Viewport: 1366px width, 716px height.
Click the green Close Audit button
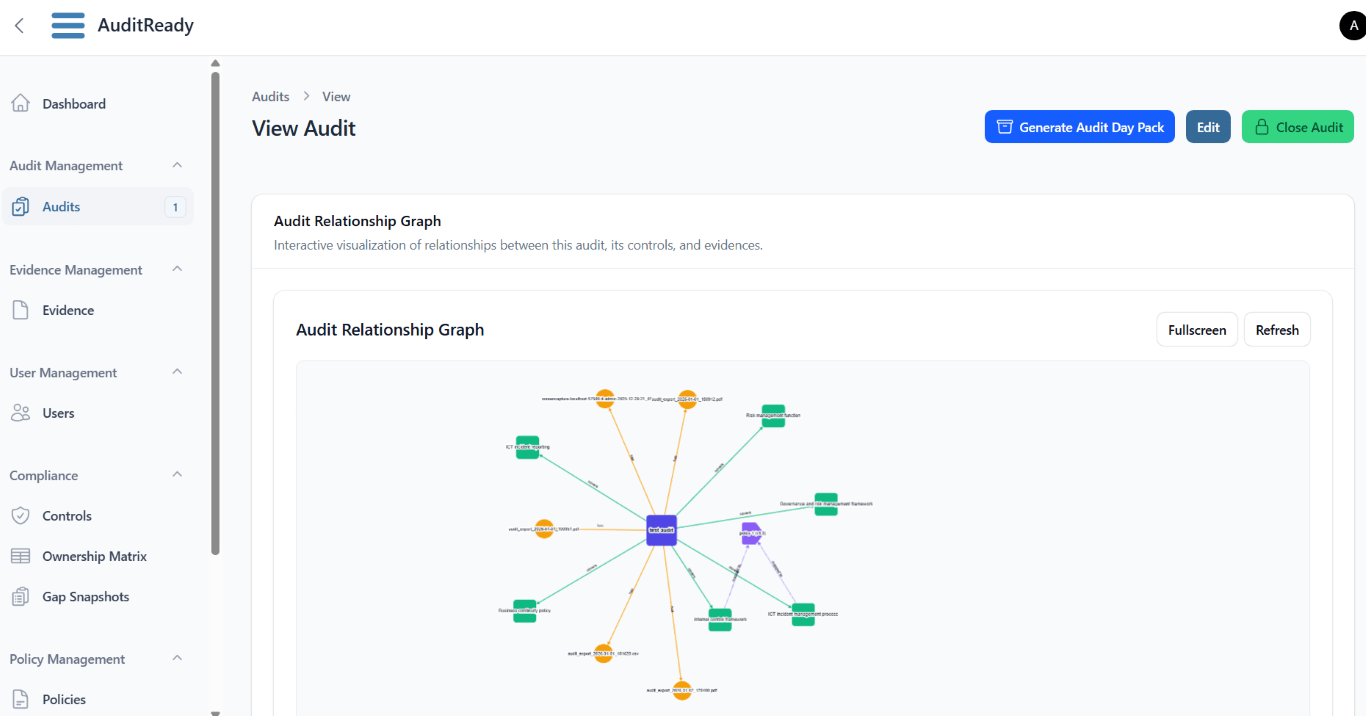click(1297, 127)
